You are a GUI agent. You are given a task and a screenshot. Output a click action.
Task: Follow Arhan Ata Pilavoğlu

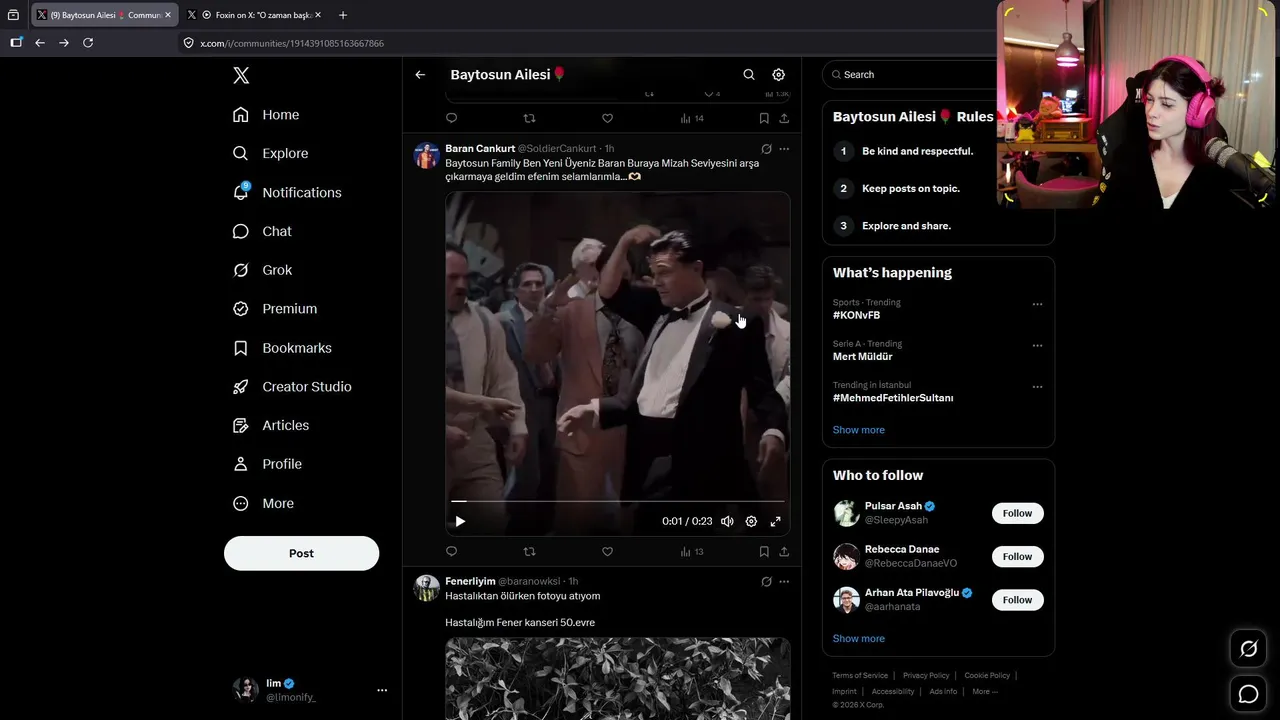point(1017,600)
